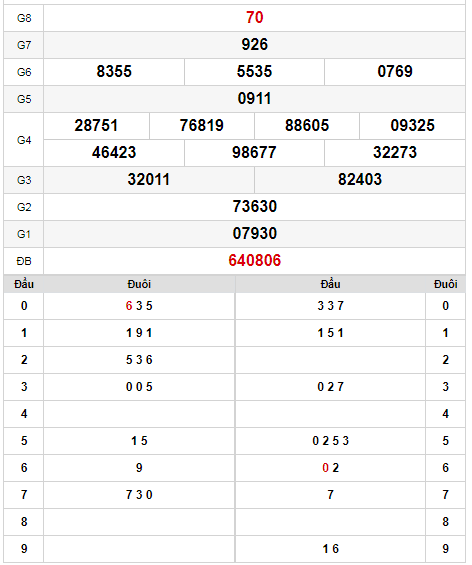Click G4 result 32273
The width and height of the screenshot is (472, 565).
pos(395,152)
